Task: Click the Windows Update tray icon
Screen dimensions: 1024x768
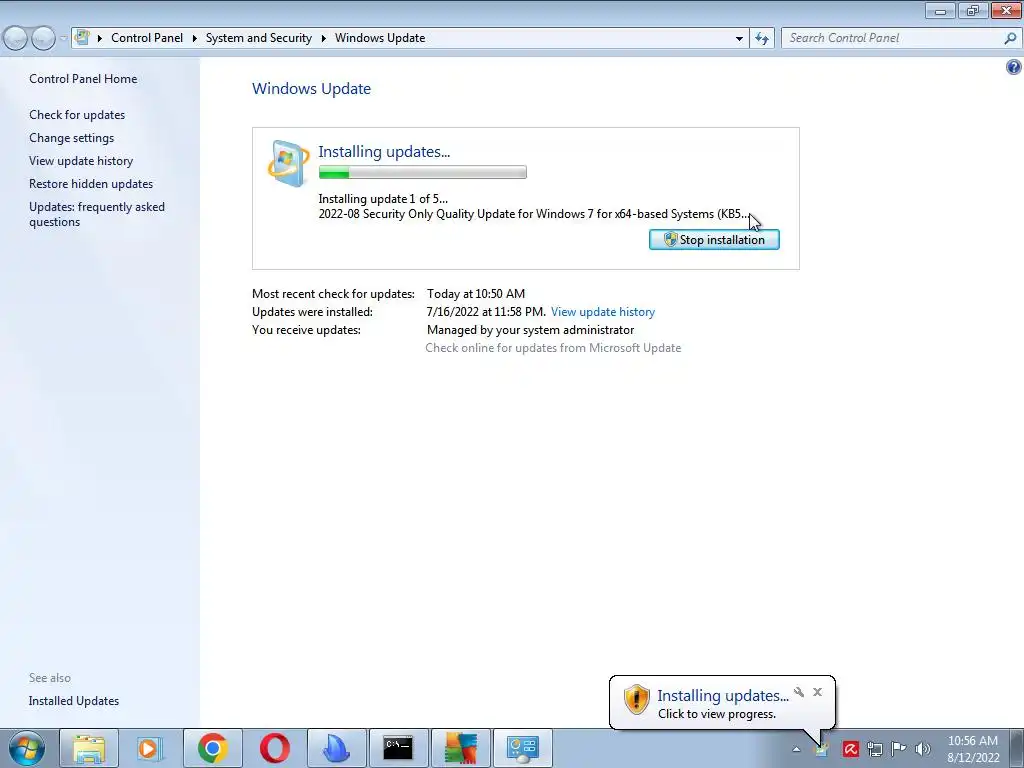Action: (x=822, y=749)
